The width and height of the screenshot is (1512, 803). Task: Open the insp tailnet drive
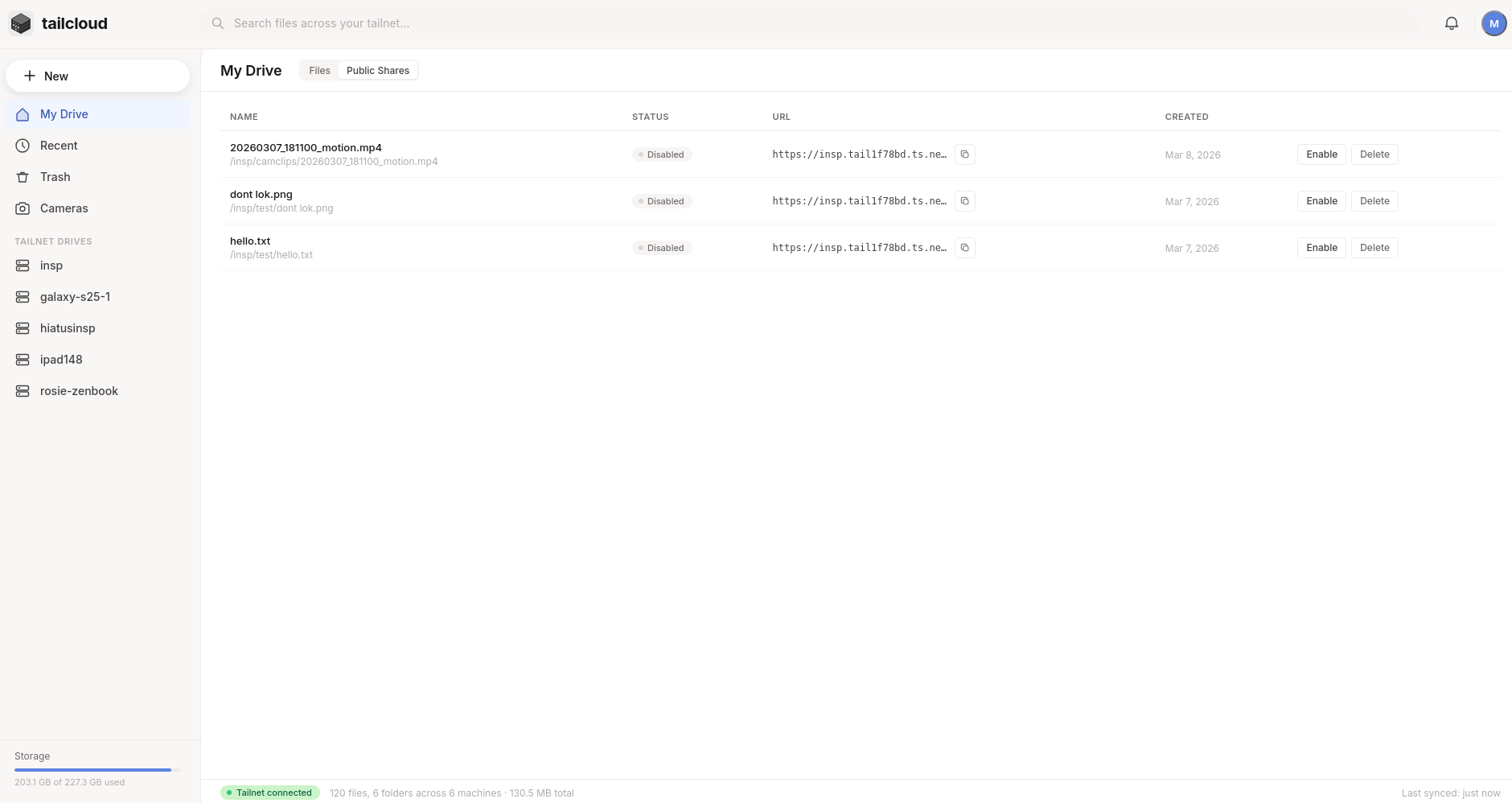(98, 266)
